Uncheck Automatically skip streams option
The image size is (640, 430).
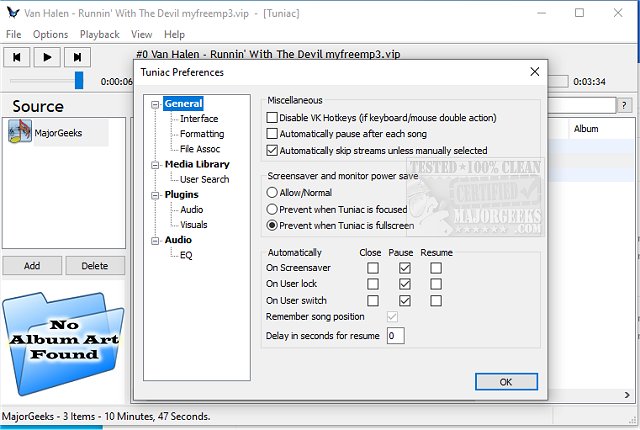(x=272, y=150)
